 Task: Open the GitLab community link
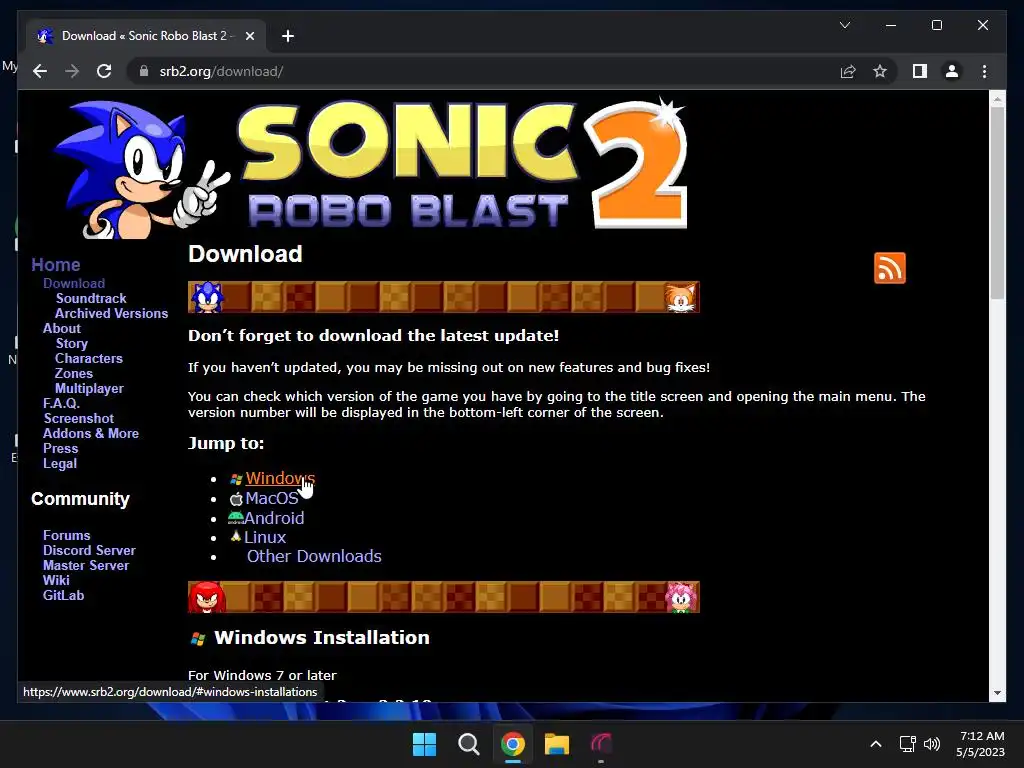click(63, 596)
